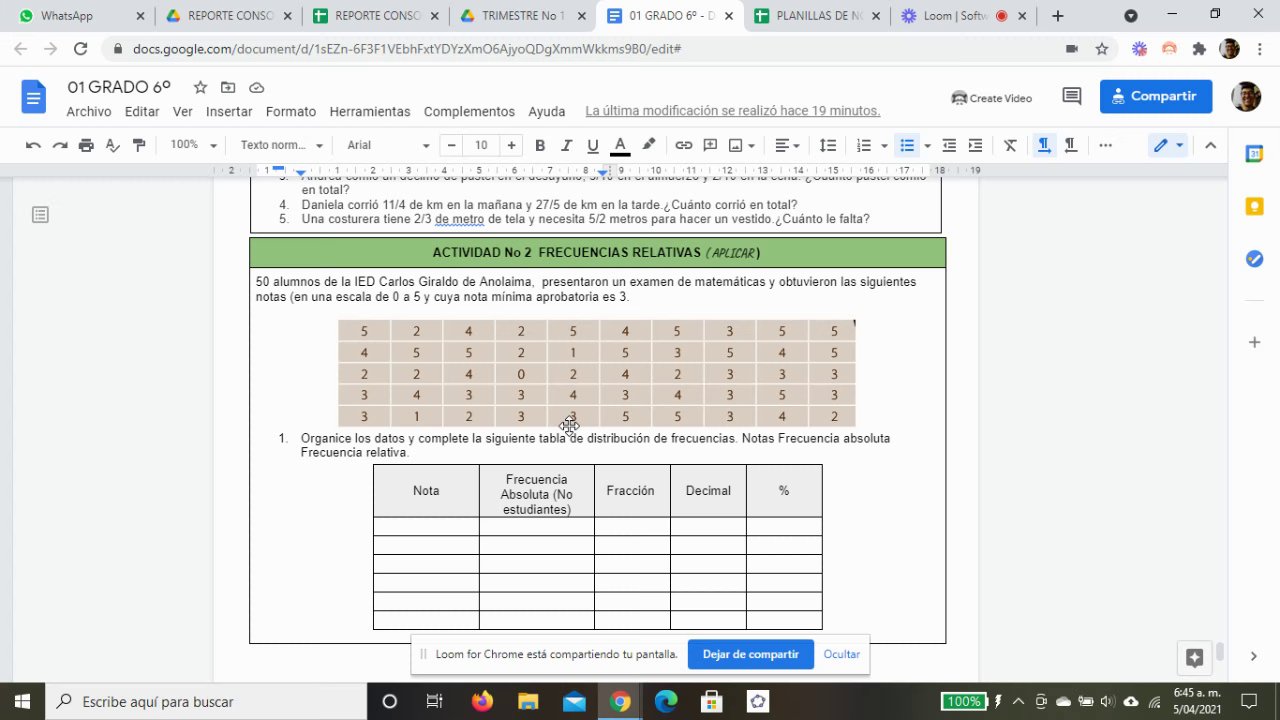Open the Arial font dropdown
Image resolution: width=1280 pixels, height=720 pixels.
coord(388,145)
